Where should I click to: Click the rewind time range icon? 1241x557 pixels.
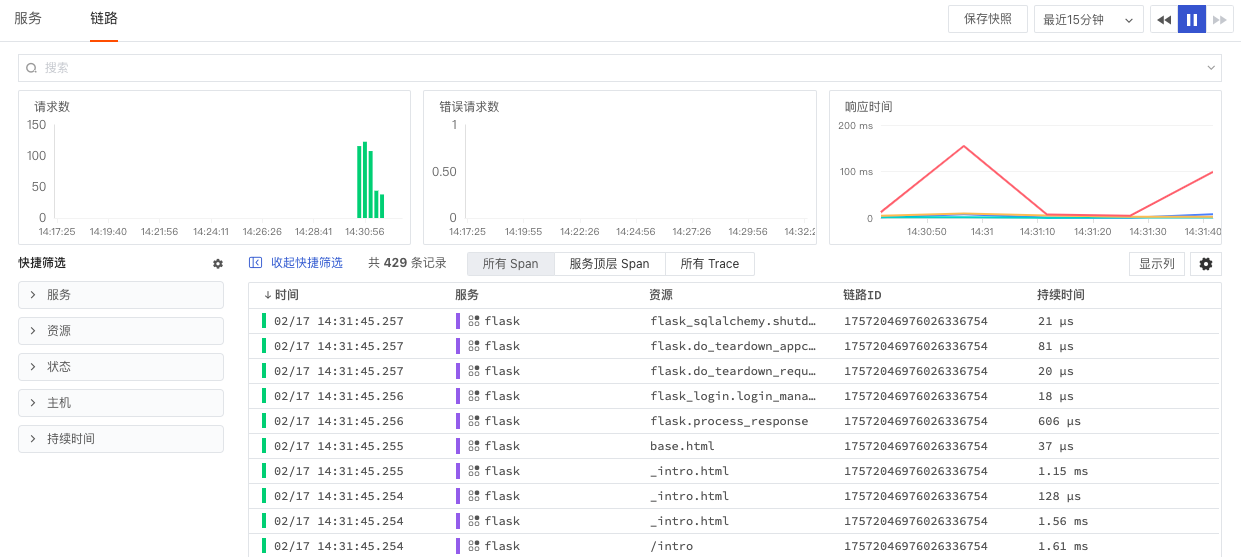click(x=1164, y=19)
